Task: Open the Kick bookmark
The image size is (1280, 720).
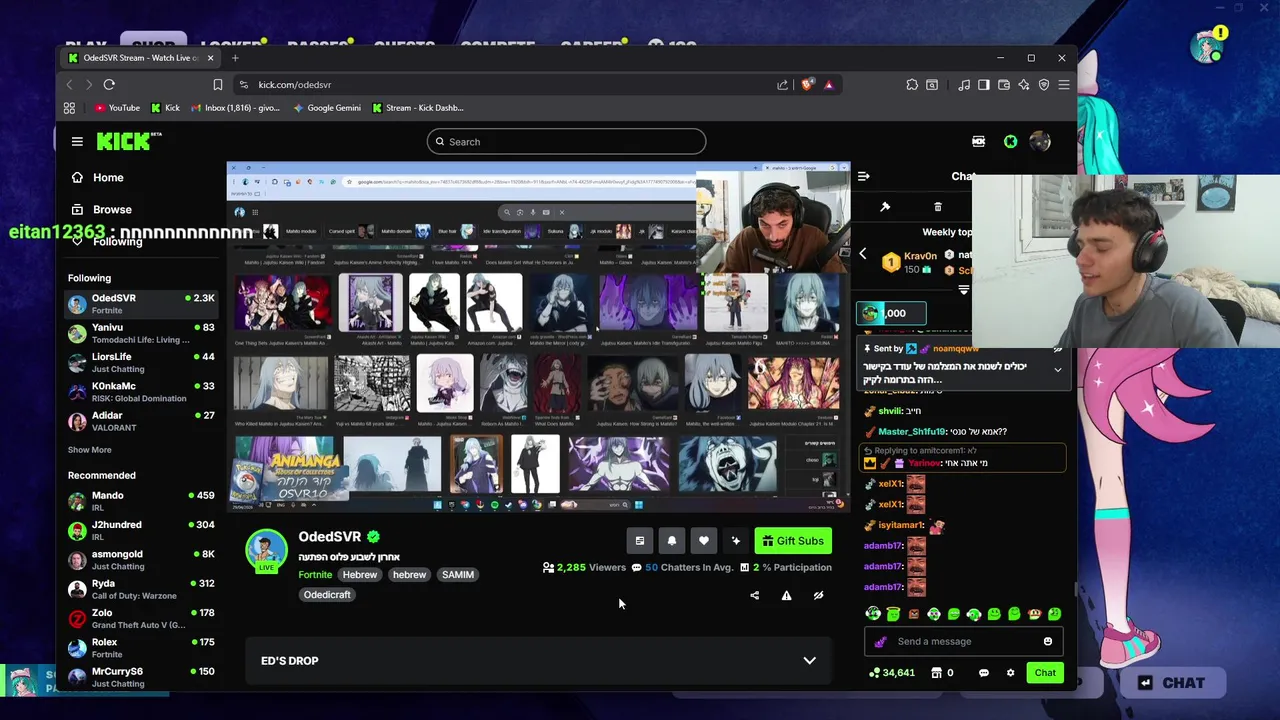Action: pos(166,108)
